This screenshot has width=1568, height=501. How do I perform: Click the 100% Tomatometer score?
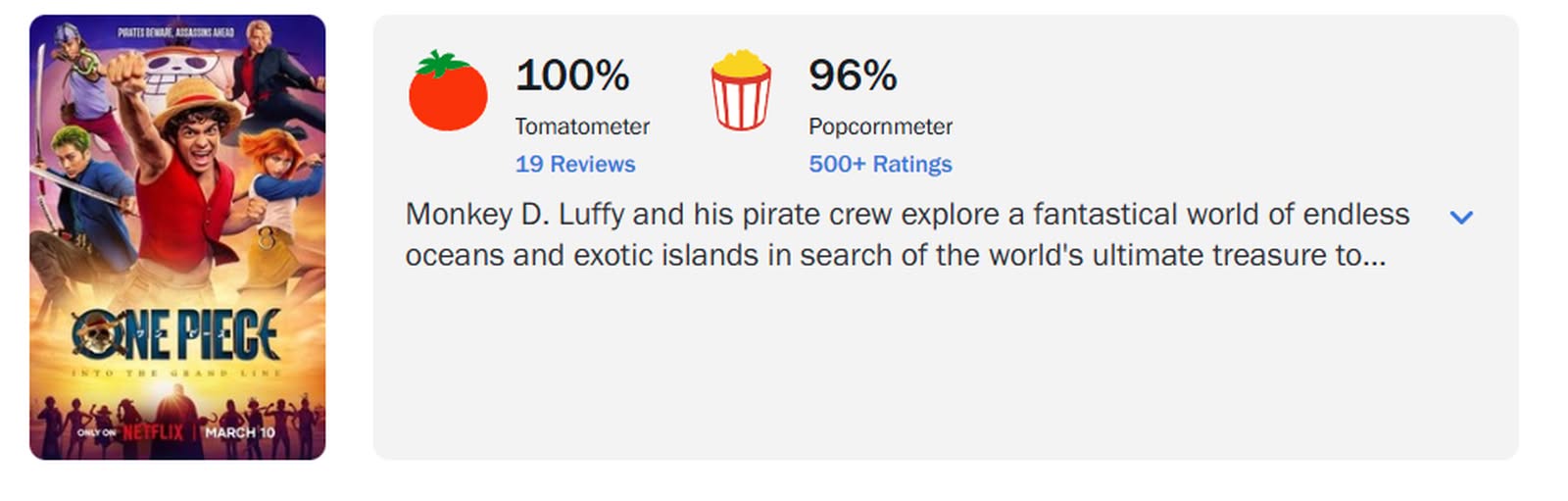[x=572, y=75]
